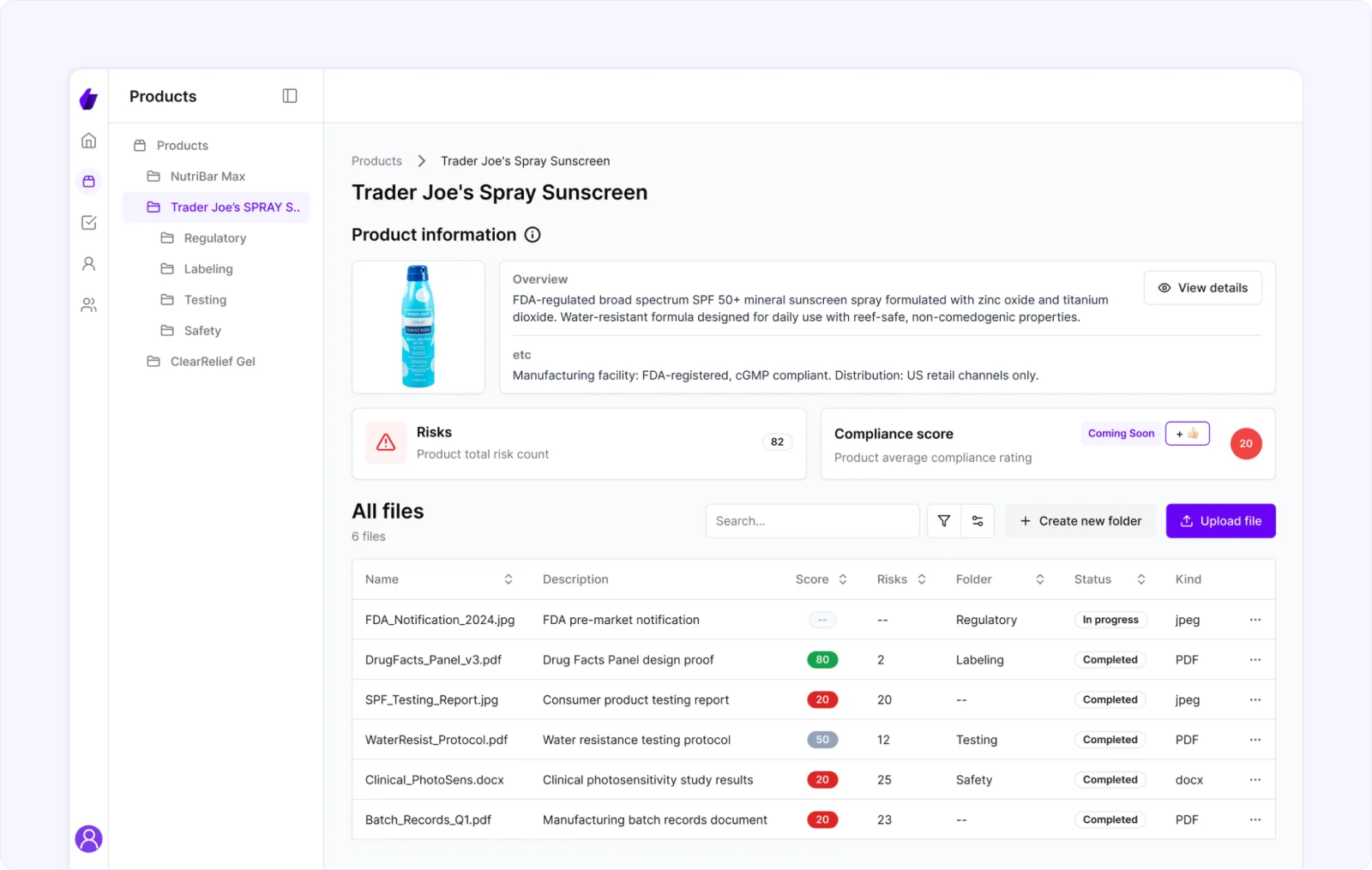Screen dimensions: 1372x870
Task: Open the file filter funnel icon
Action: point(943,521)
